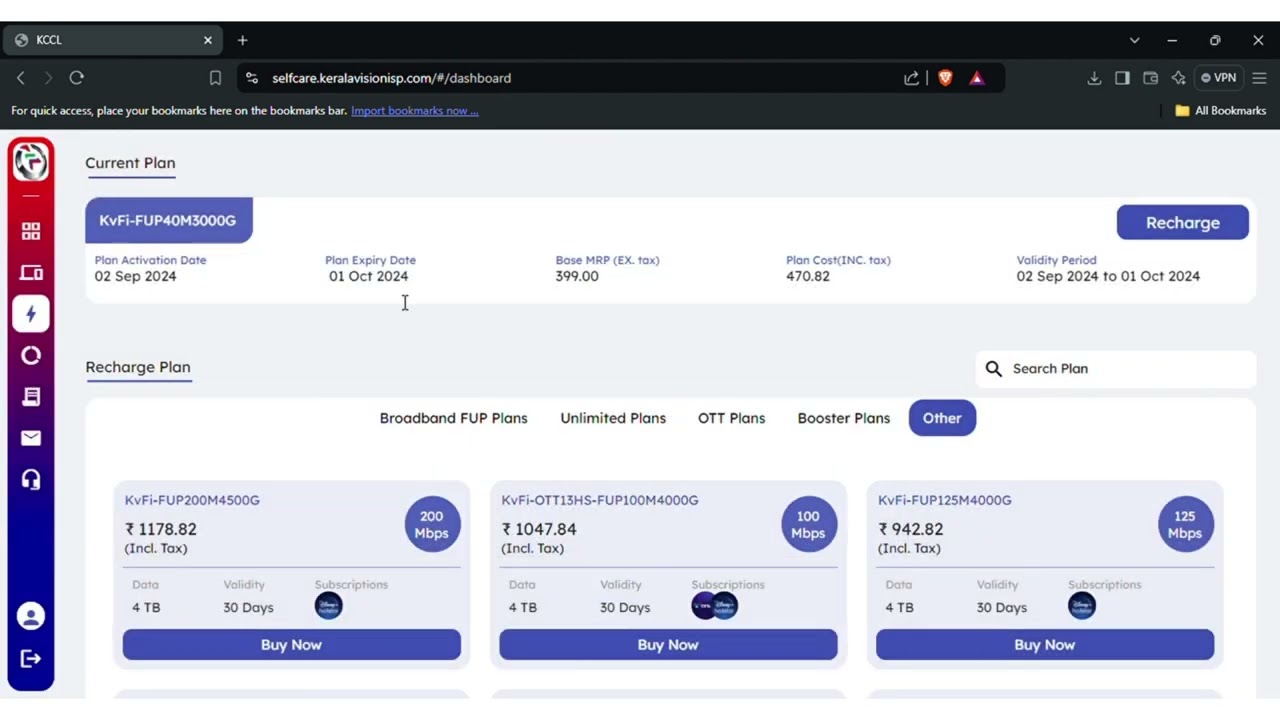Open the invoices receipt icon in sidebar
Viewport: 1280px width, 720px height.
tap(31, 397)
